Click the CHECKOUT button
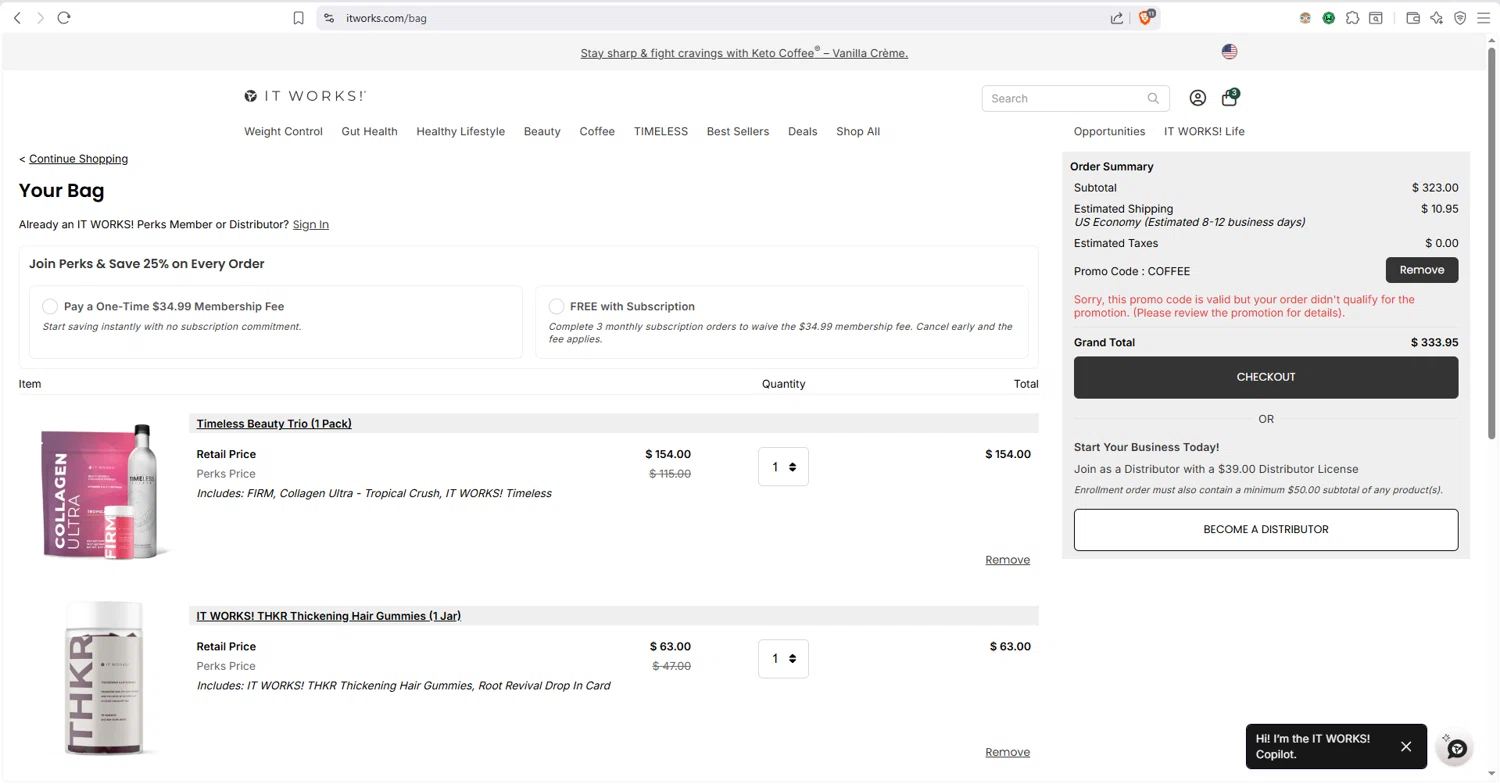Screen dimensions: 1500x784 1265,377
